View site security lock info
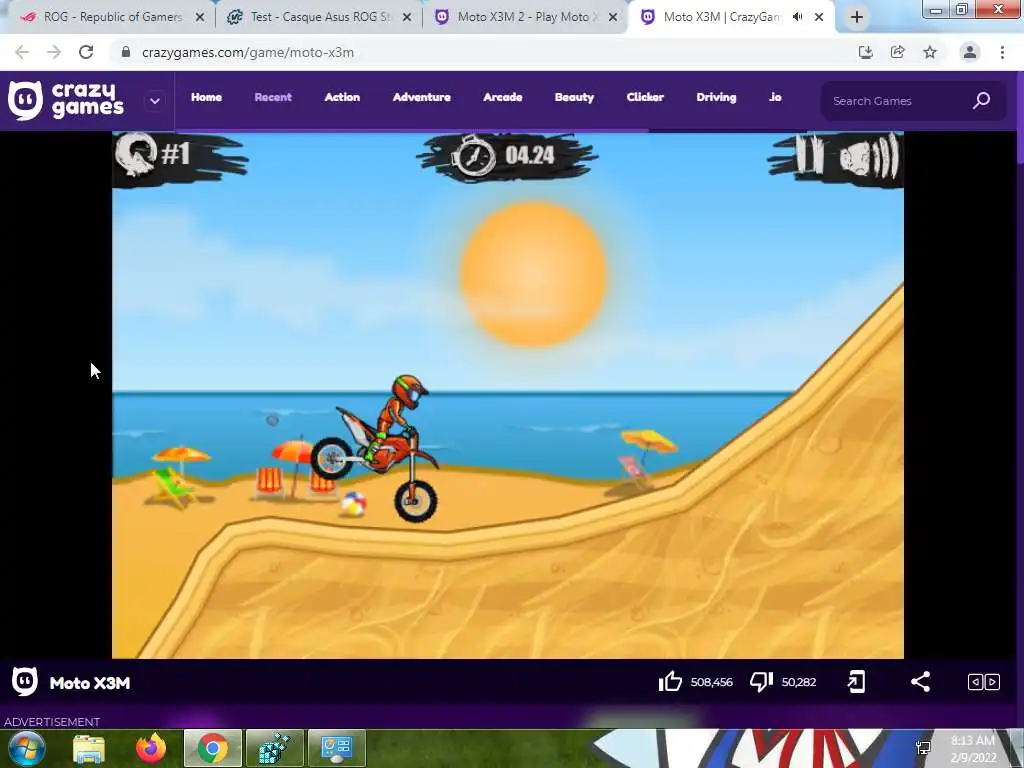 point(126,52)
